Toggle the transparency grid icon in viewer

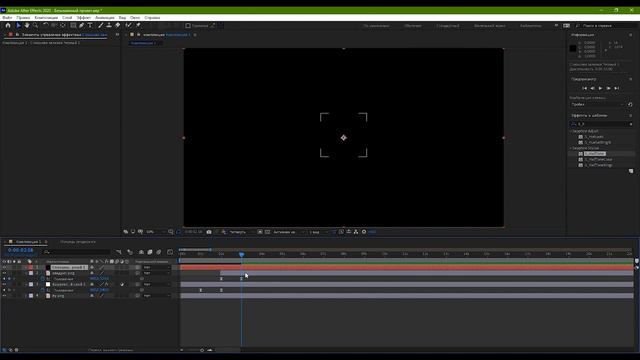tap(267, 232)
